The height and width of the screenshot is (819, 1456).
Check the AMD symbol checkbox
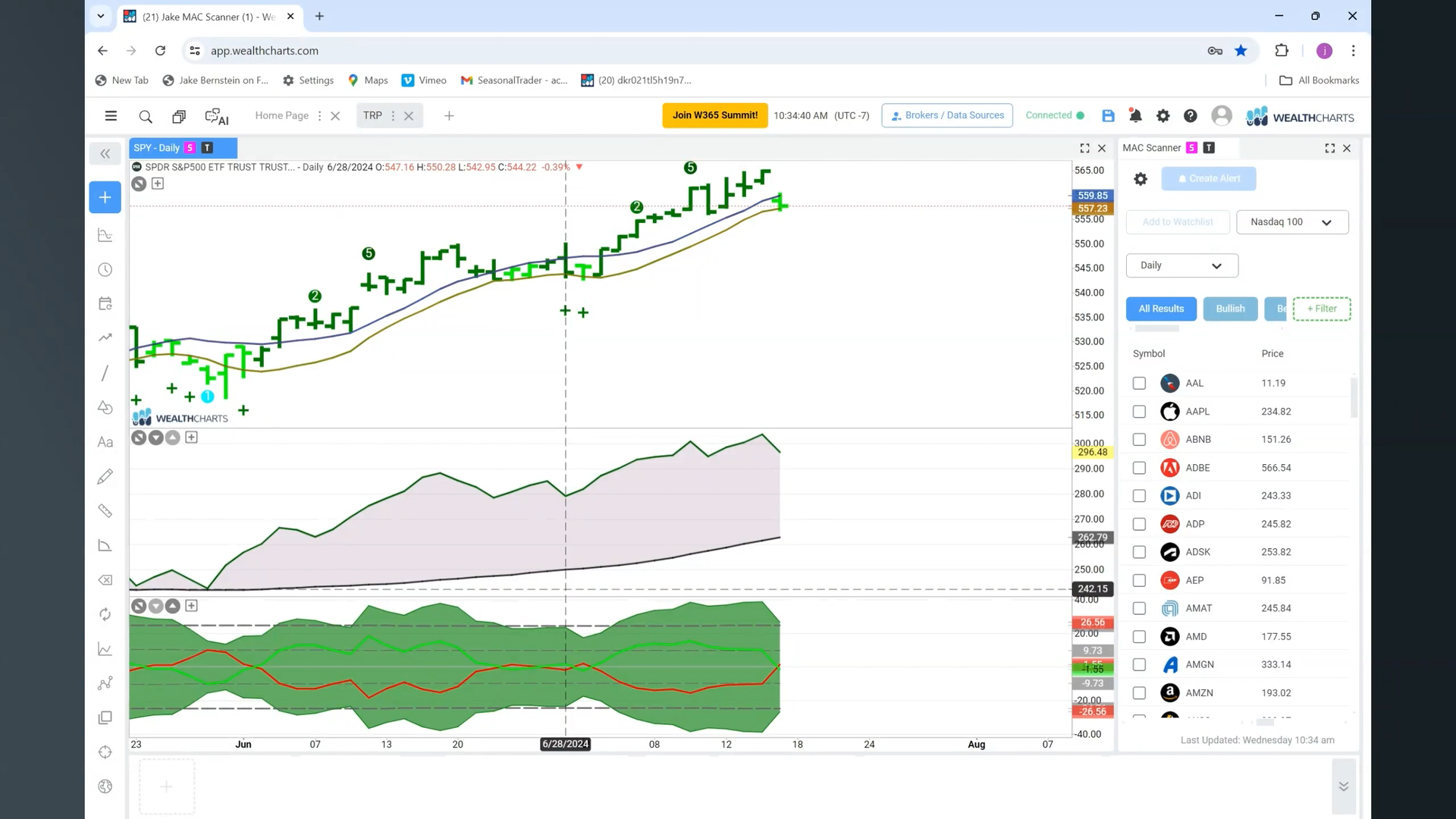point(1139,637)
